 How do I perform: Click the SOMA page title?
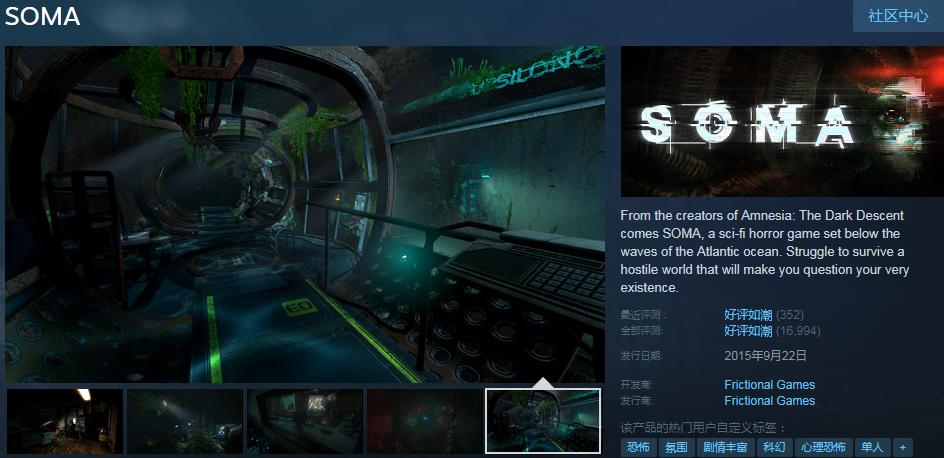coord(42,16)
